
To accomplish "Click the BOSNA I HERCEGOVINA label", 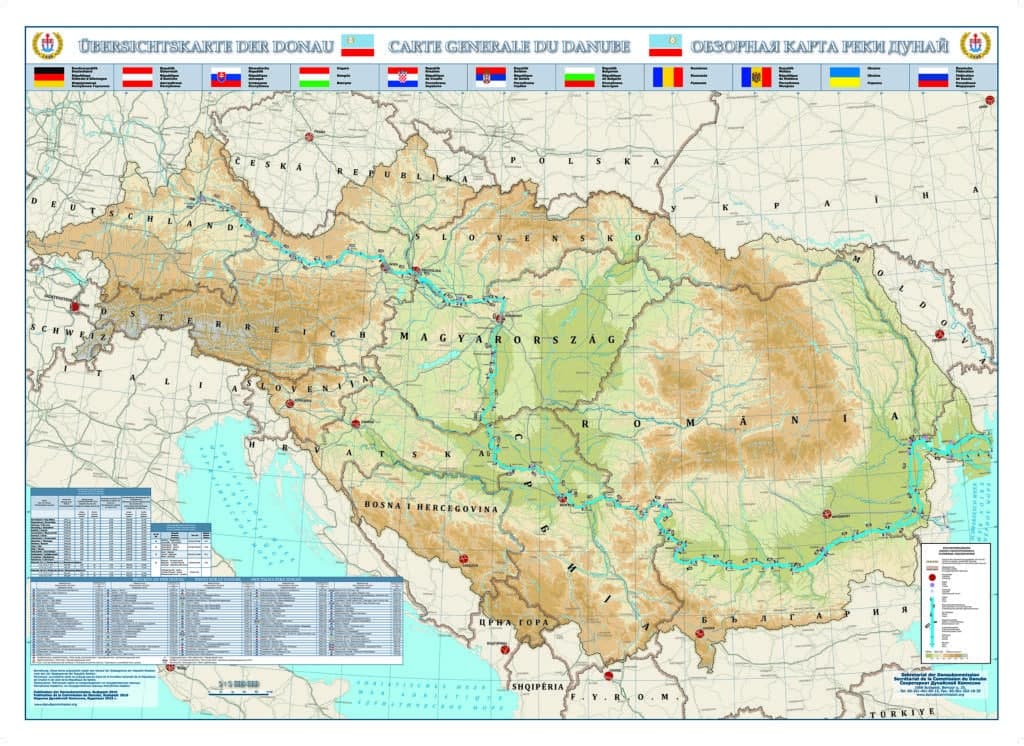I will pos(431,507).
